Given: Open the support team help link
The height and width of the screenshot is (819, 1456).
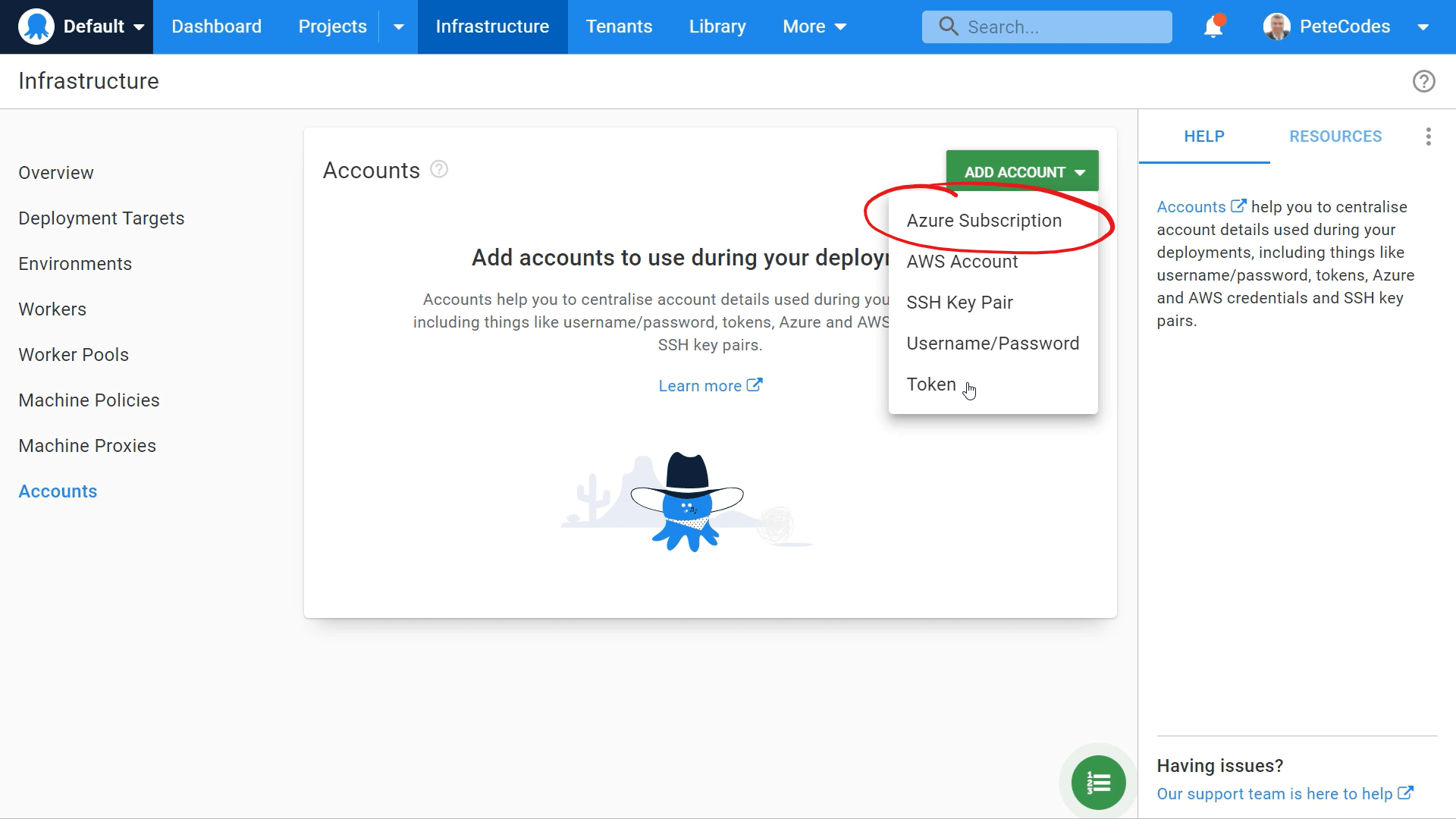Looking at the screenshot, I should pos(1285,794).
